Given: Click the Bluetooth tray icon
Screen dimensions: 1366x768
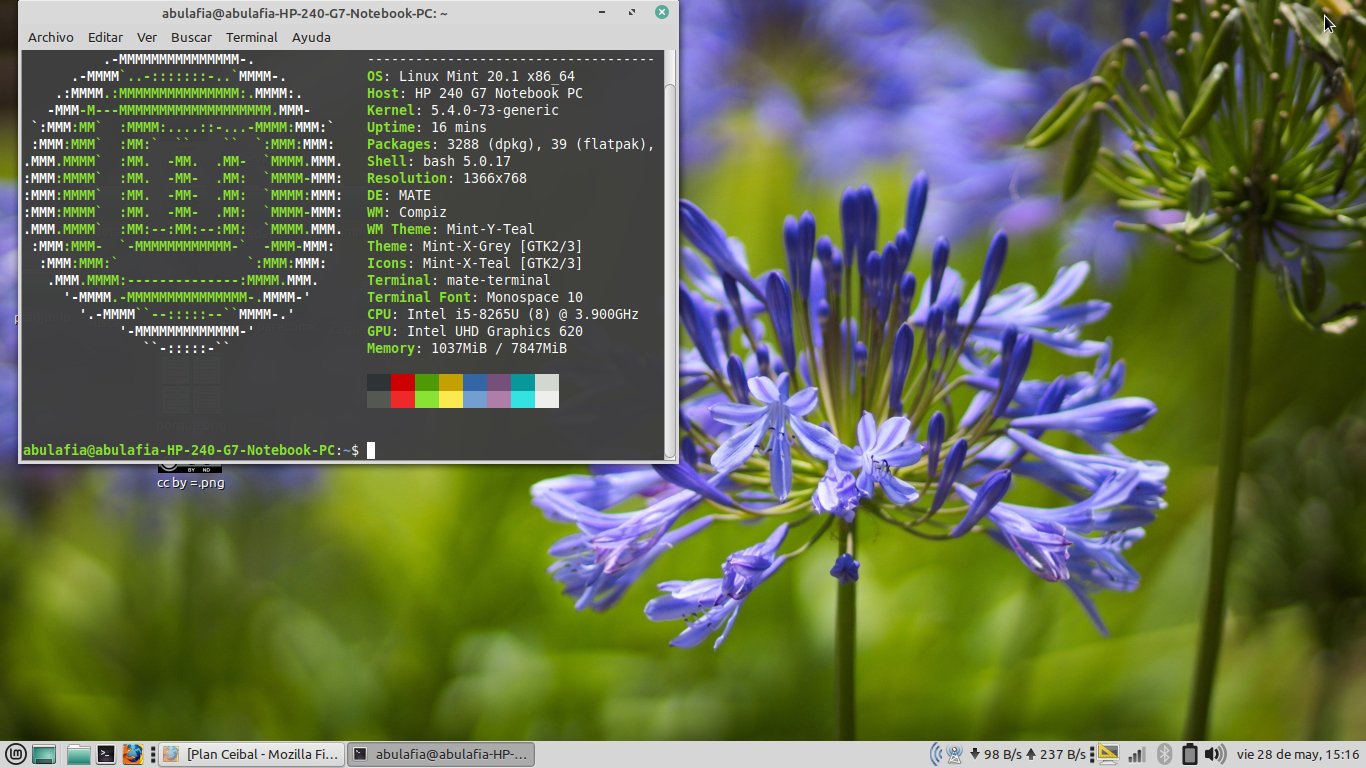Looking at the screenshot, I should click(x=1164, y=755).
